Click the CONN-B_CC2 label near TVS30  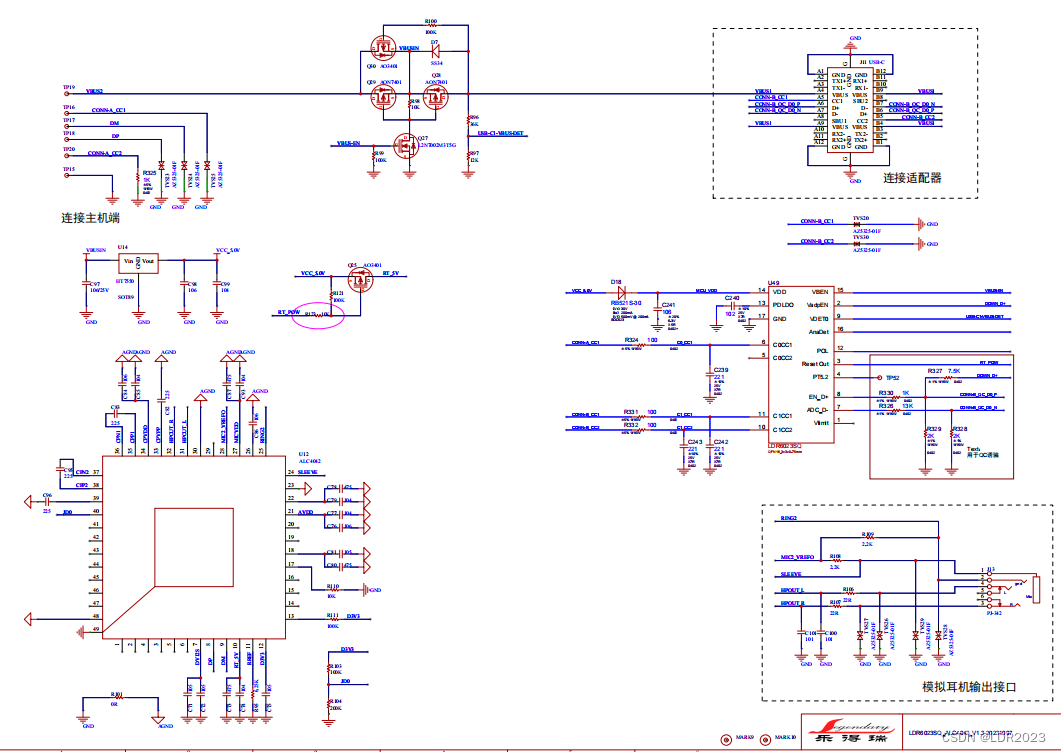(x=817, y=241)
